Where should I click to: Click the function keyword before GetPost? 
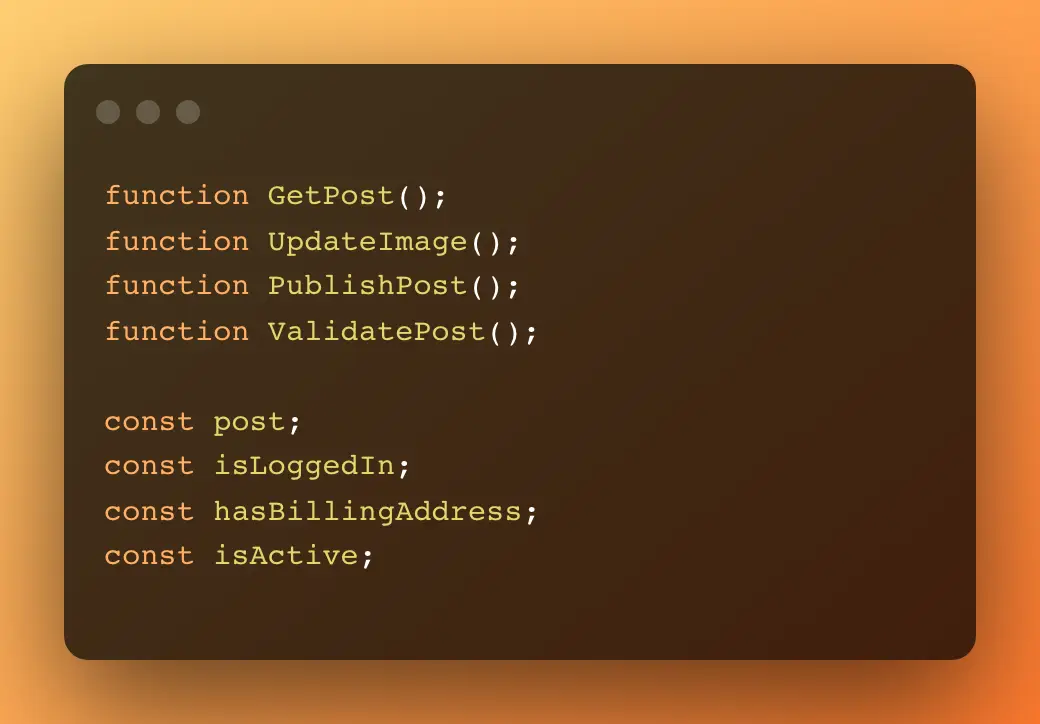pos(177,196)
